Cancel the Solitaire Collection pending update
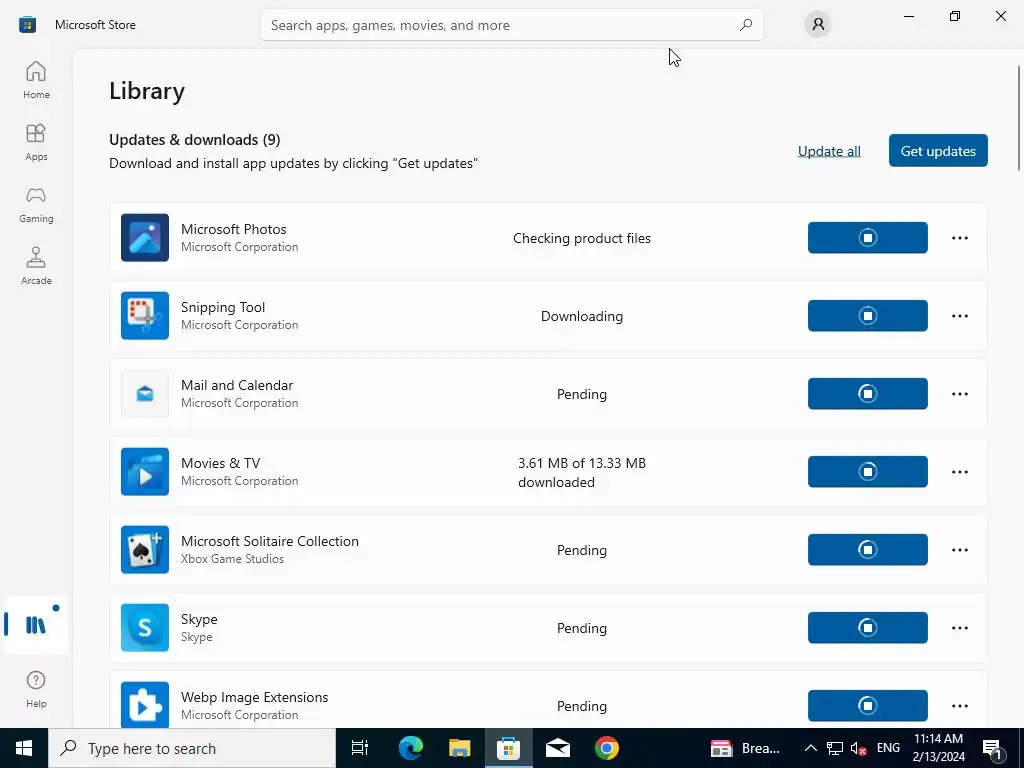This screenshot has width=1024, height=768. coord(867,550)
